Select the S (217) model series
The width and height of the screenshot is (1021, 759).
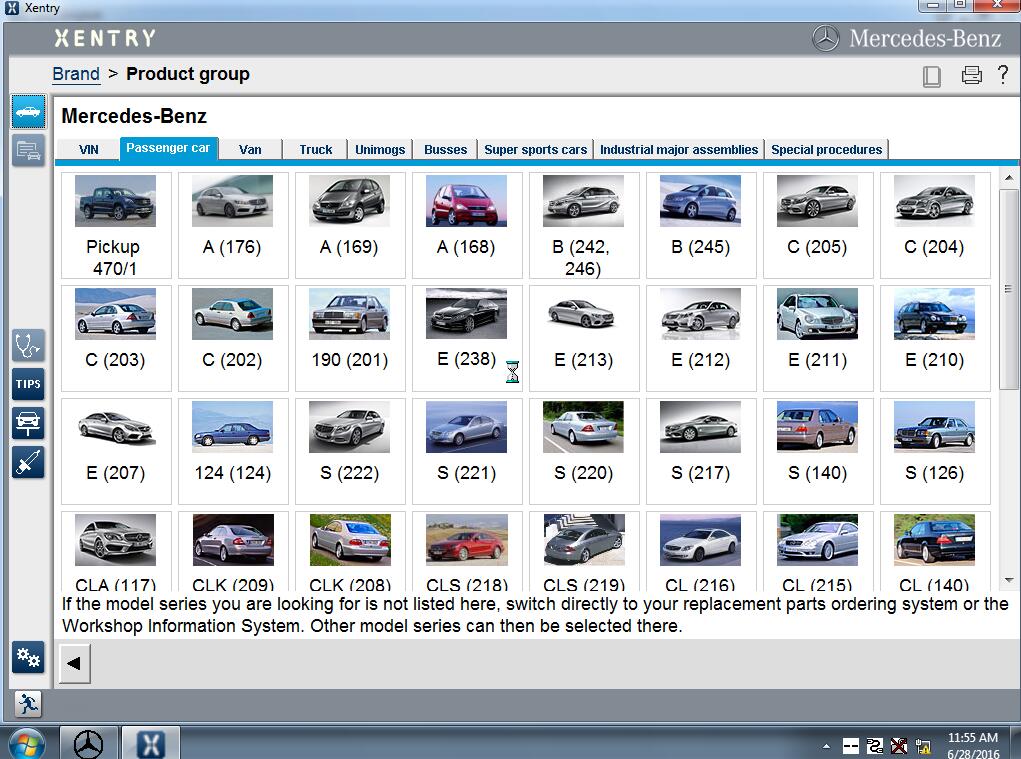pos(701,451)
